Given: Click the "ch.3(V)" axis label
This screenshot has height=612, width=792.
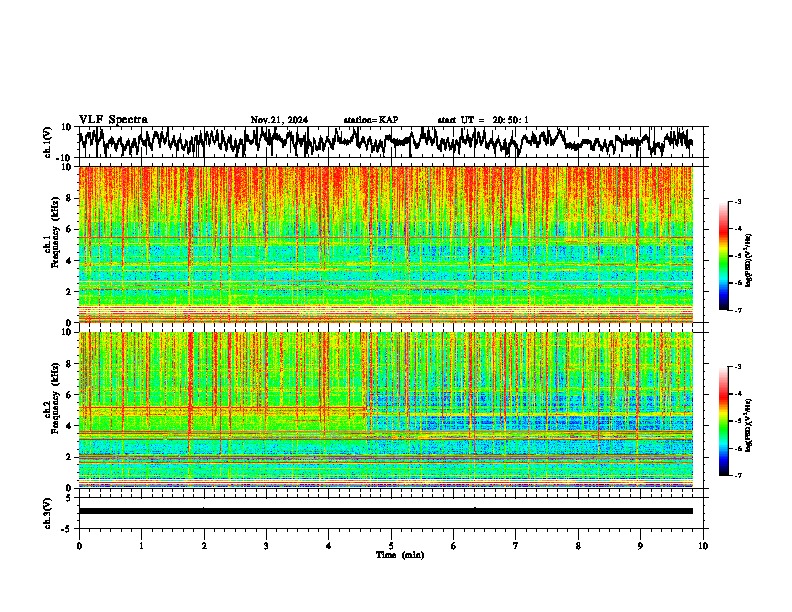Looking at the screenshot, I should pos(48,514).
